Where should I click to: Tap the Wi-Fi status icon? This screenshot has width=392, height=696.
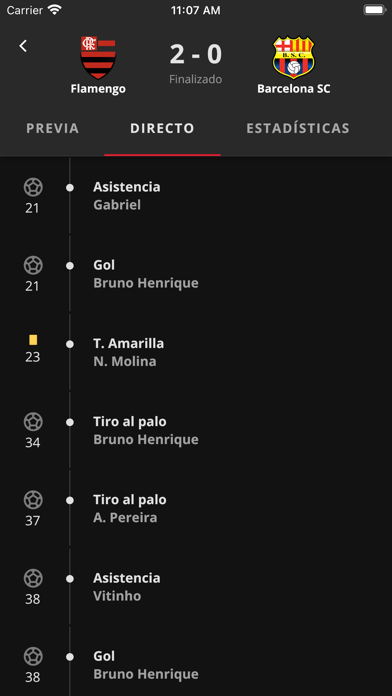click(55, 10)
